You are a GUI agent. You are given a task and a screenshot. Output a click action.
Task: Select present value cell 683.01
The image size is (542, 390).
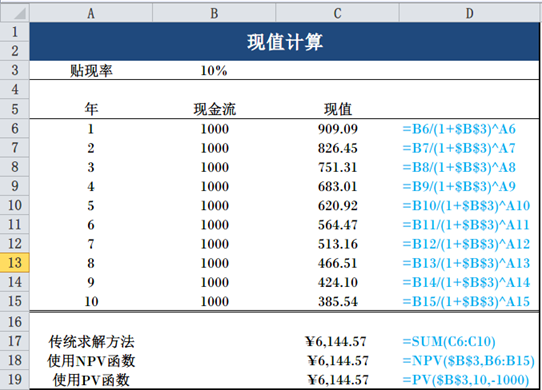(338, 186)
